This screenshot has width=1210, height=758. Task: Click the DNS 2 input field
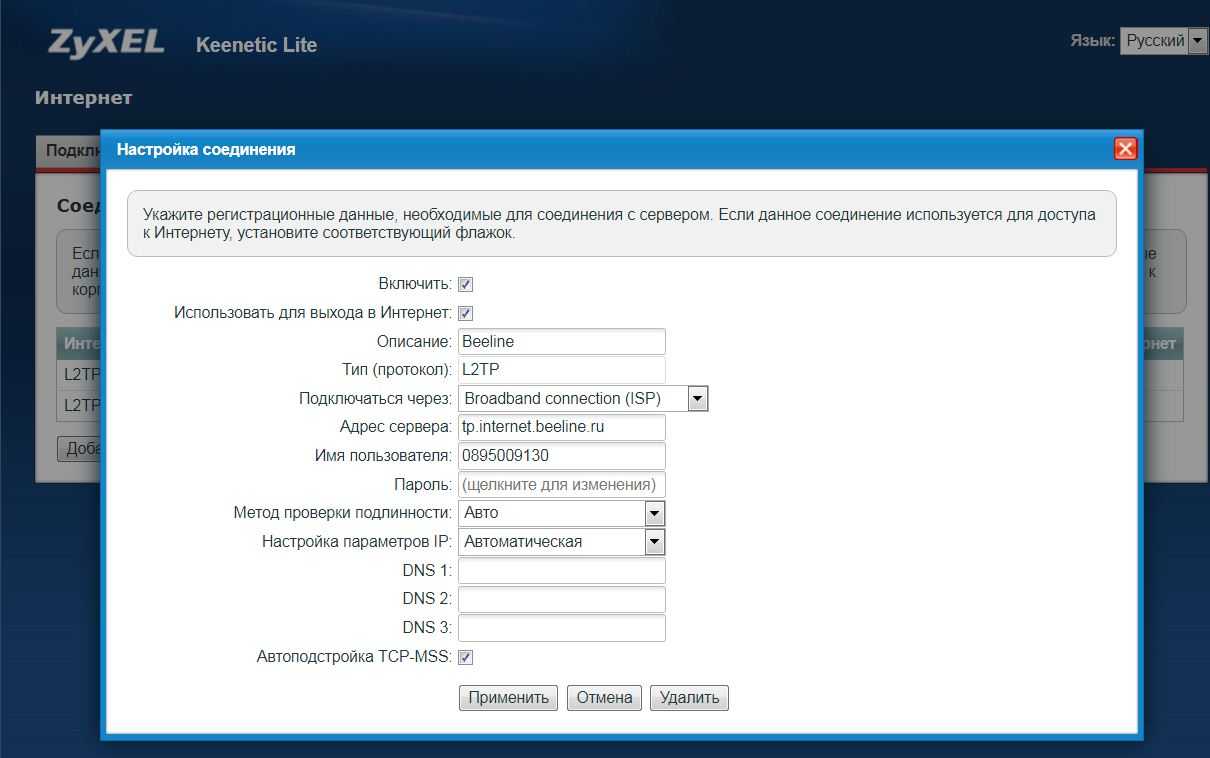(562, 599)
